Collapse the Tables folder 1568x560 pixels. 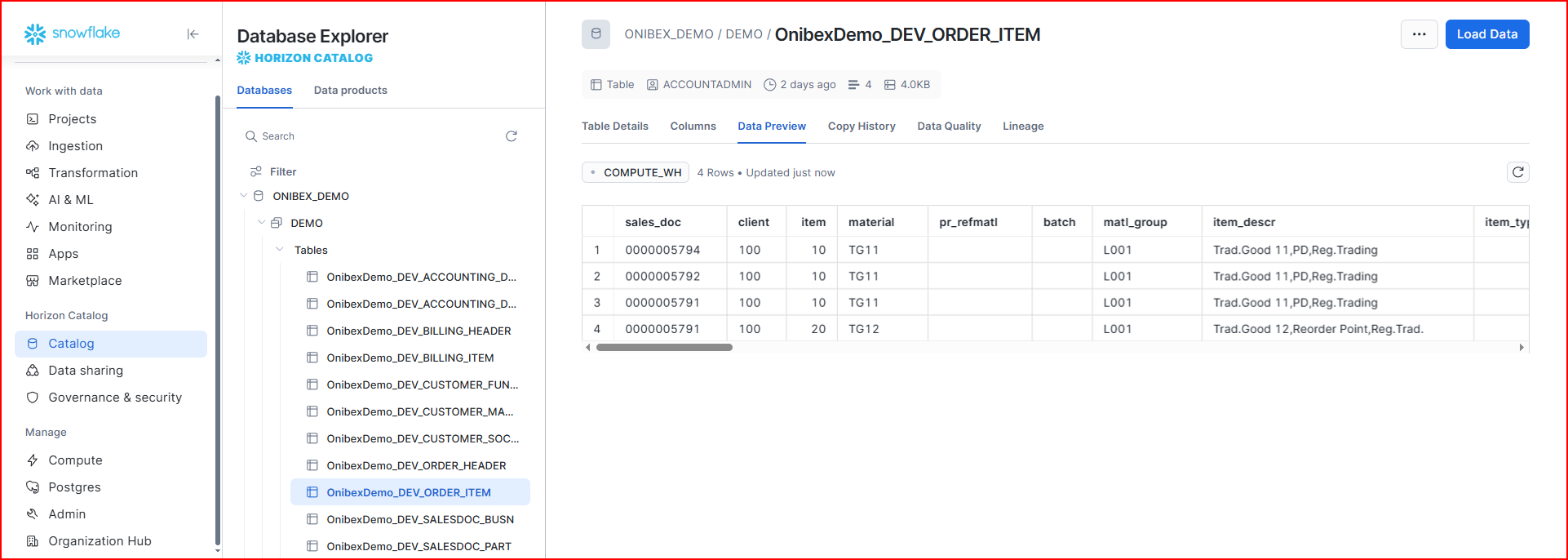(280, 250)
